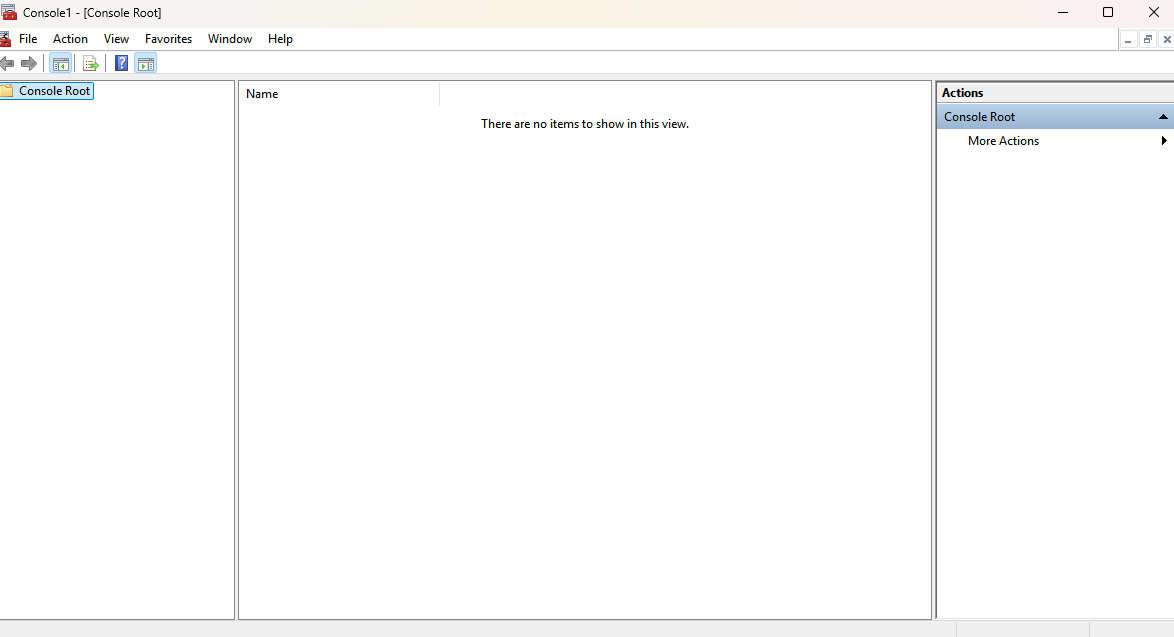Toggle Show/Hide Console Tree toolbar icon

61,64
